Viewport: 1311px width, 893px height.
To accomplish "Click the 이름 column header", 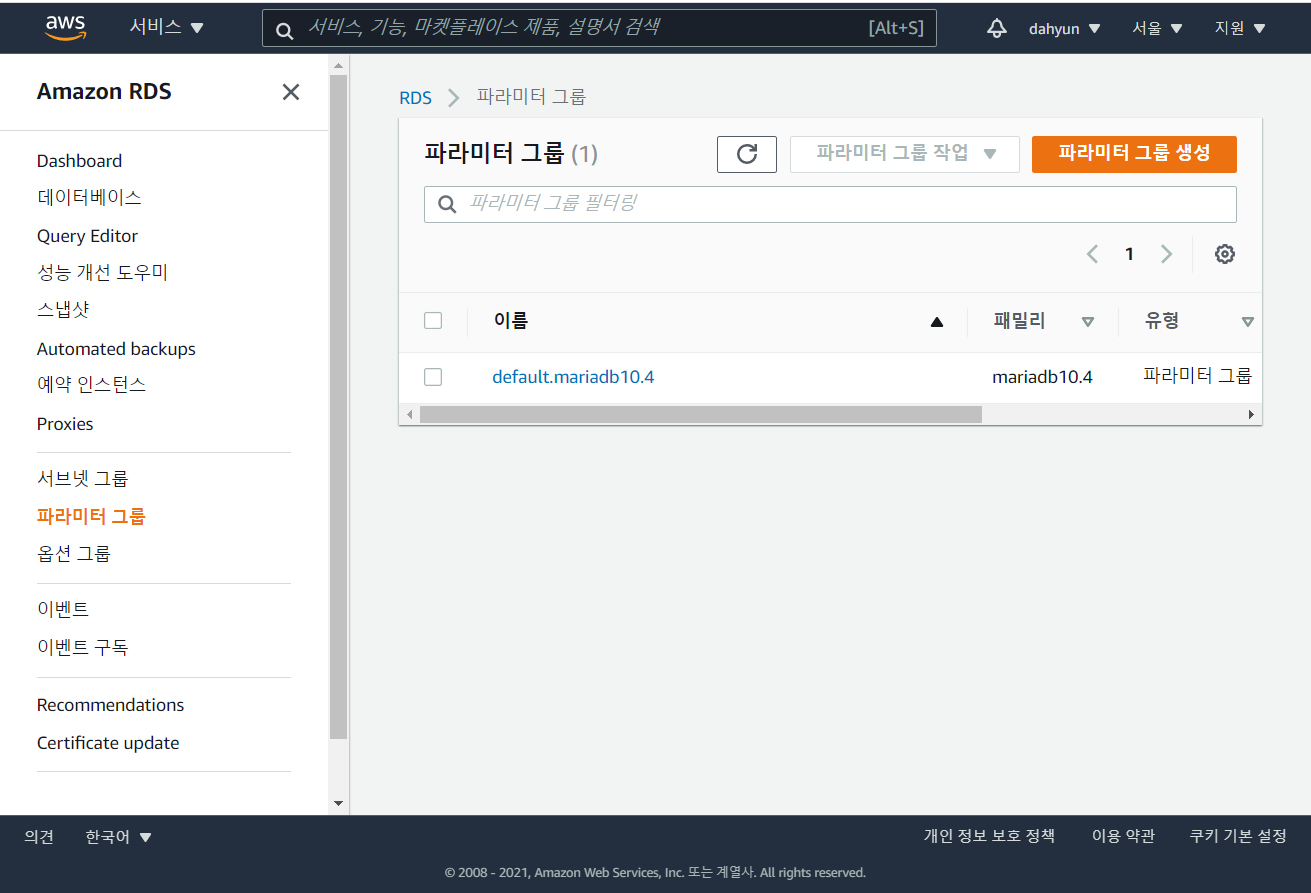I will [511, 321].
